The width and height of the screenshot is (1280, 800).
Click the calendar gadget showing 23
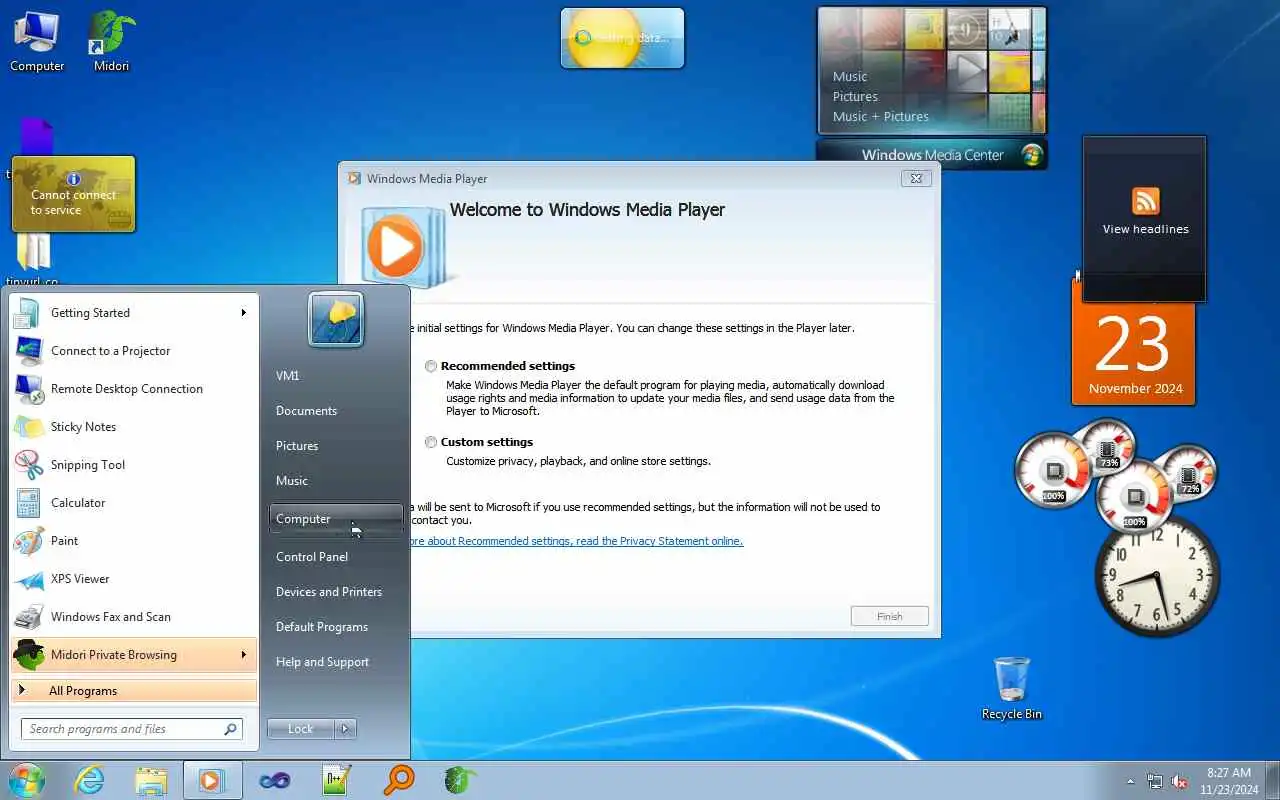click(x=1133, y=345)
